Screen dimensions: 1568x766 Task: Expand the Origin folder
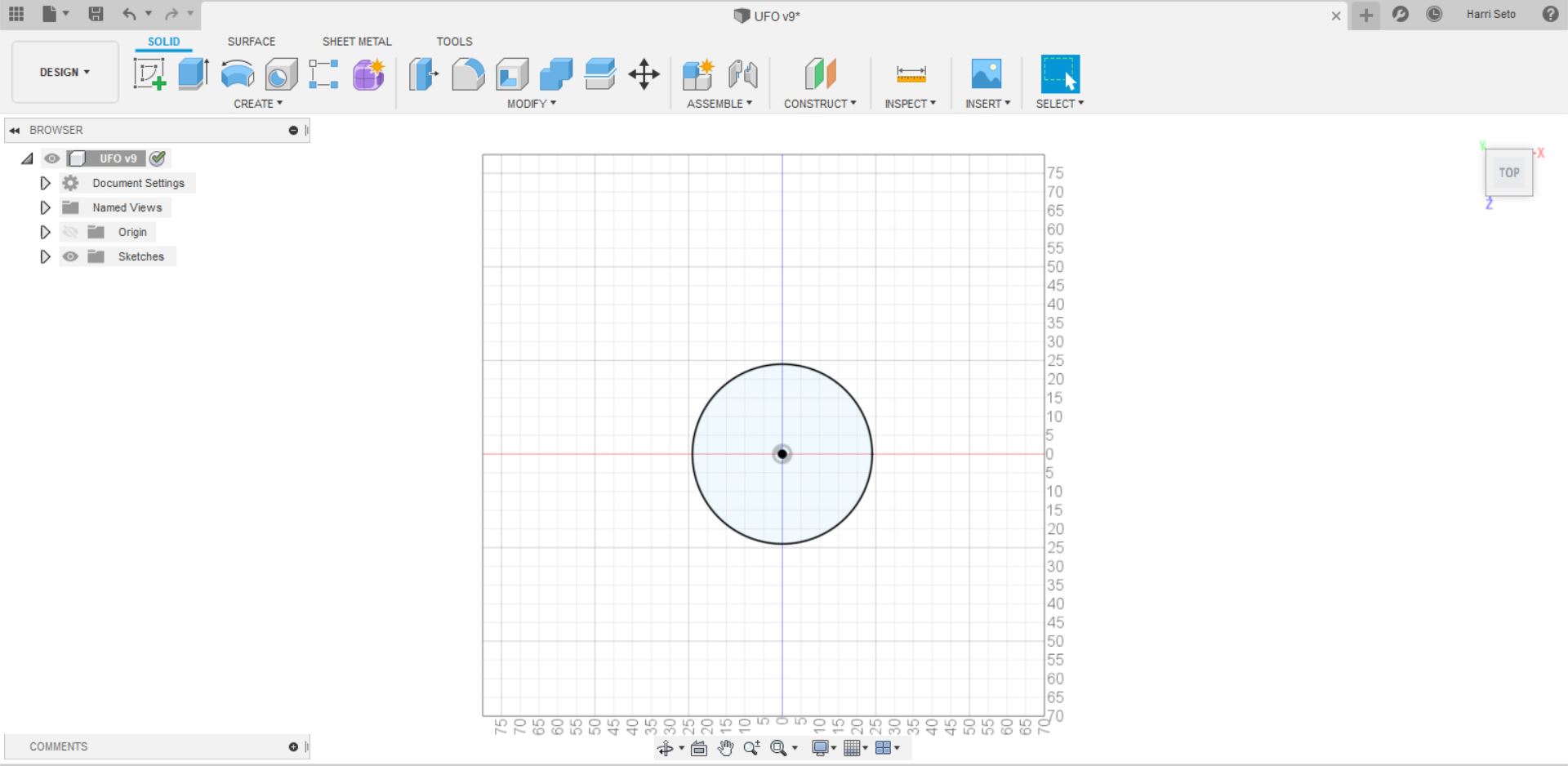[x=45, y=232]
